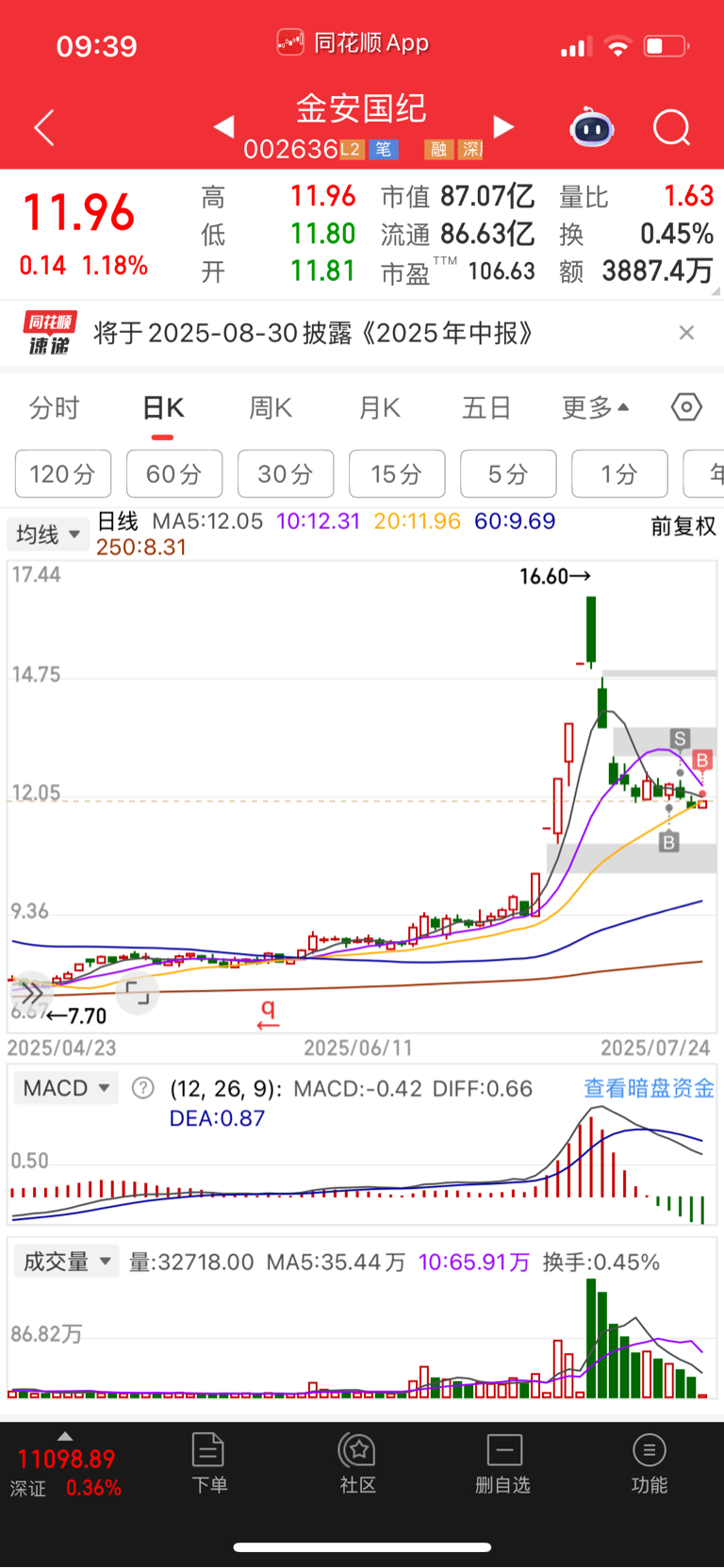The image size is (724, 1568).
Task: Open the 成交量 indicator dropdown
Action: point(66,1262)
